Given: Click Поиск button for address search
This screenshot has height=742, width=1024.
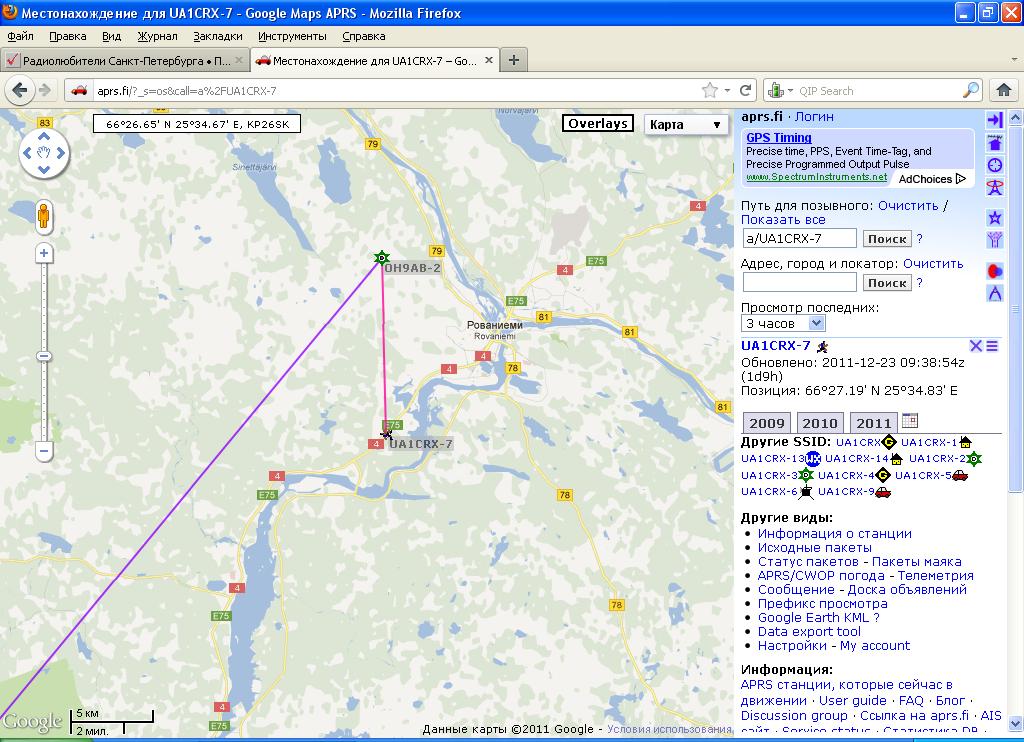Looking at the screenshot, I should (x=887, y=283).
